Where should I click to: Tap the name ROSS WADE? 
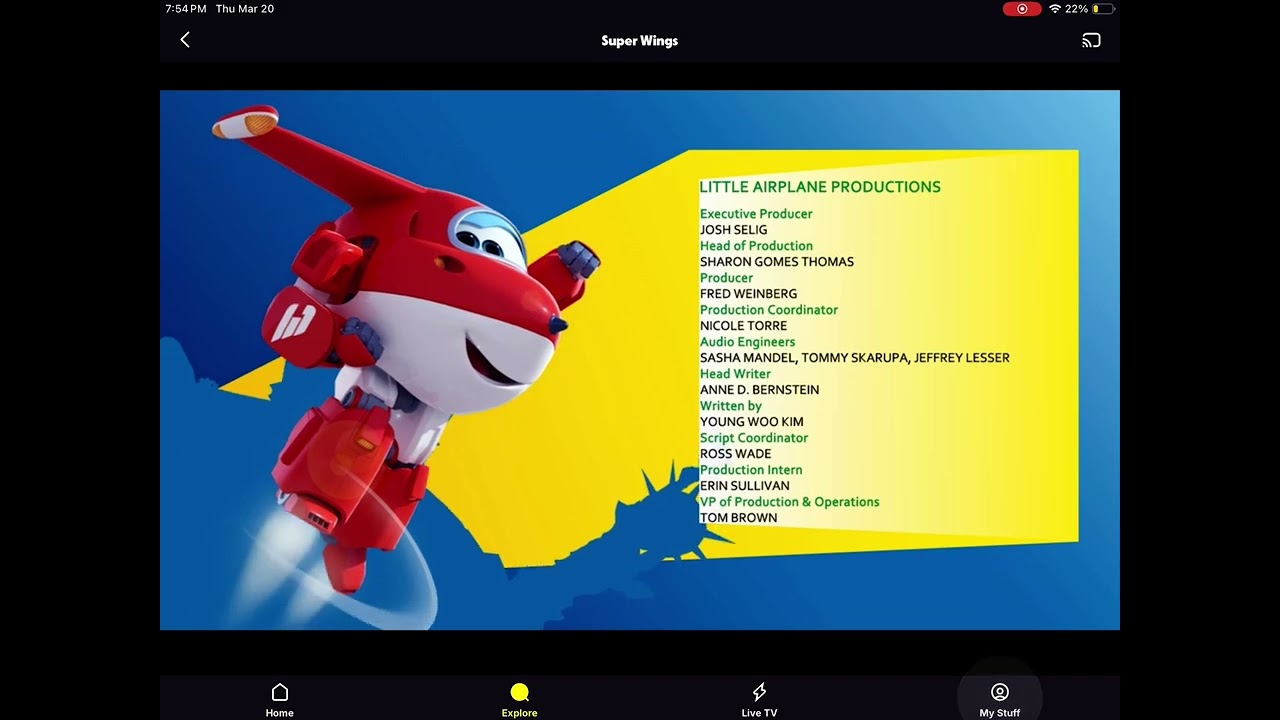[736, 454]
